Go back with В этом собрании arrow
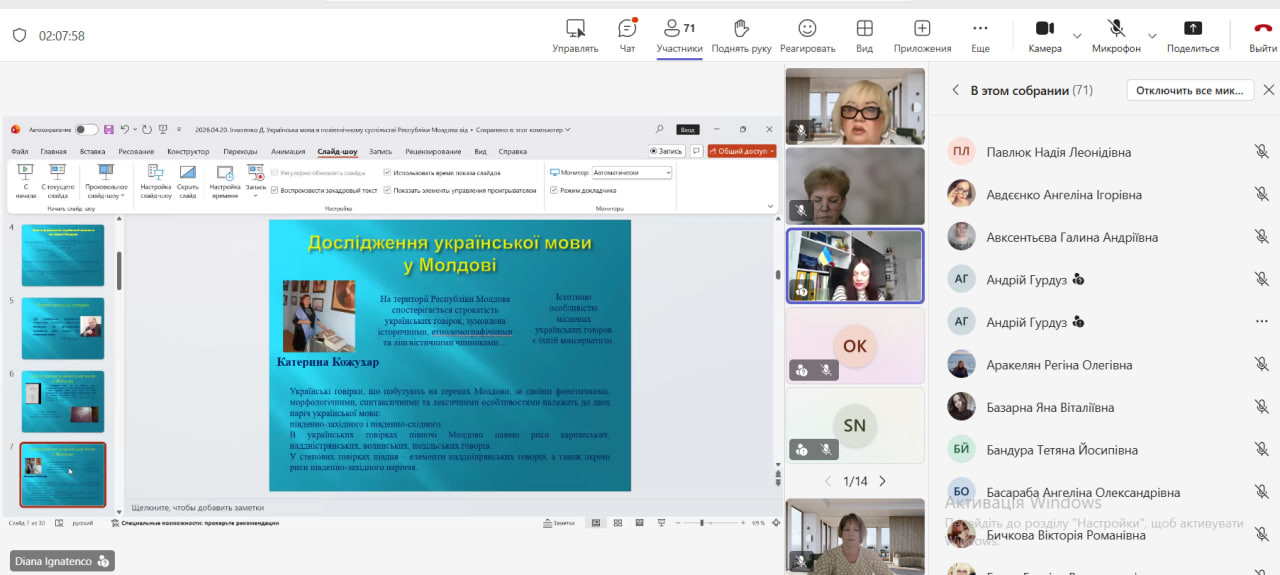The height and width of the screenshot is (575, 1280). (x=955, y=90)
